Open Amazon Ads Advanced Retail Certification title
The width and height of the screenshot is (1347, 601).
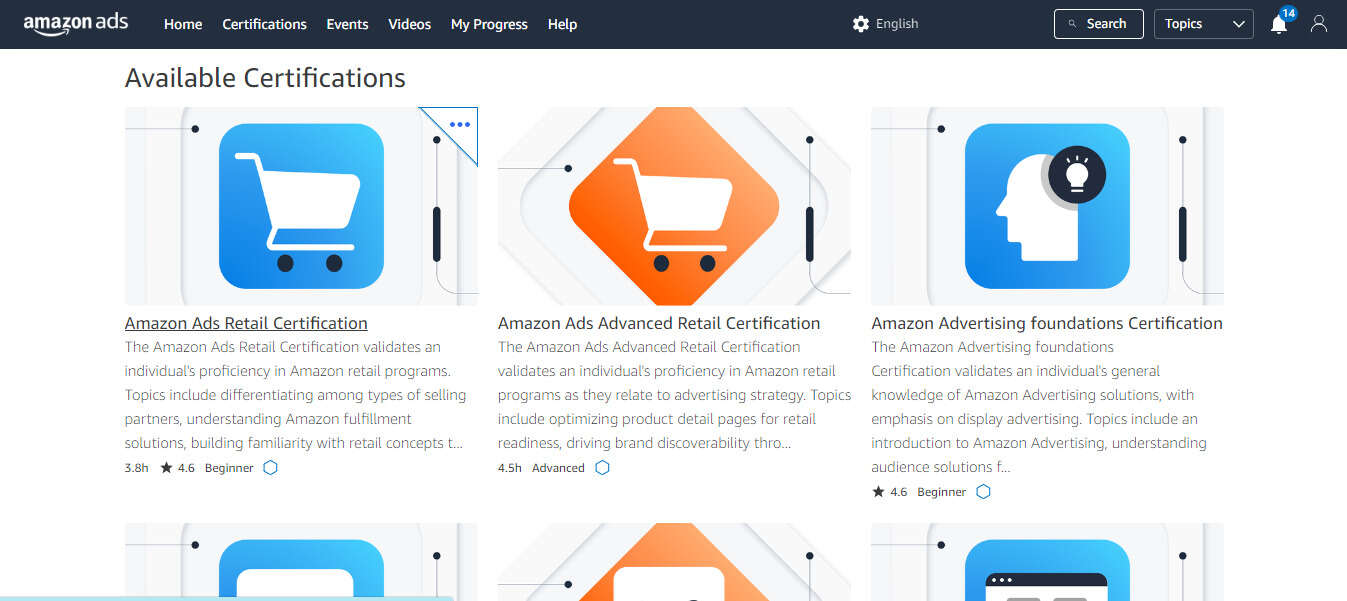pos(659,323)
